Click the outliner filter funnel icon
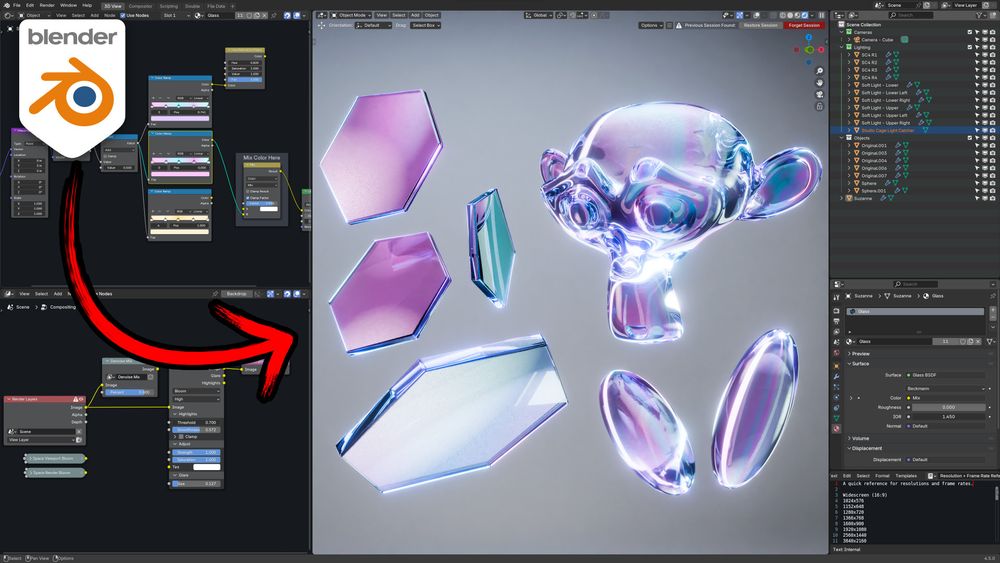Screen dimensions: 1000x563 [979, 15]
